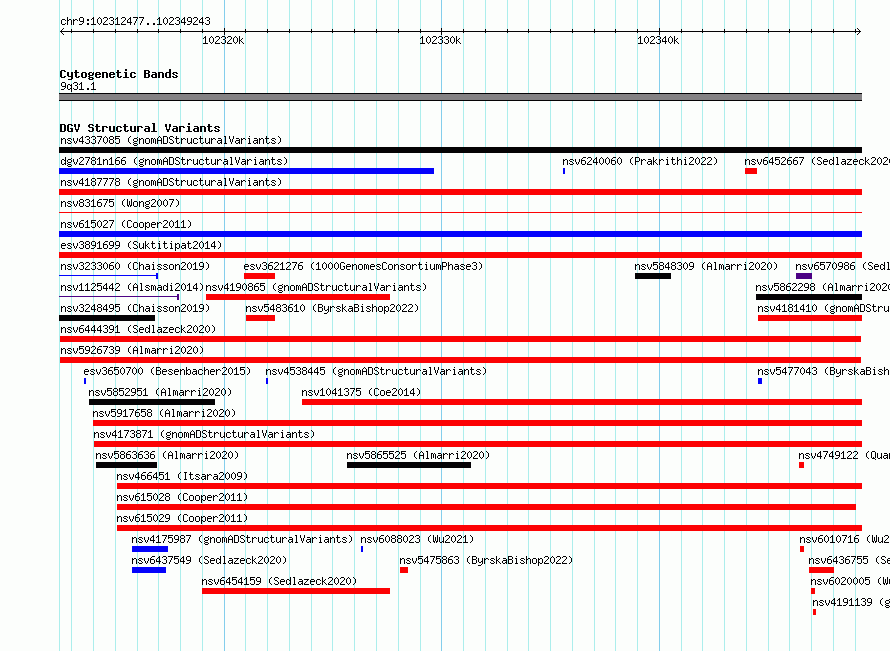The image size is (890, 651).
Task: Click the nsv6444391 (Sedlazeck2020) label
Action: [x=138, y=329]
